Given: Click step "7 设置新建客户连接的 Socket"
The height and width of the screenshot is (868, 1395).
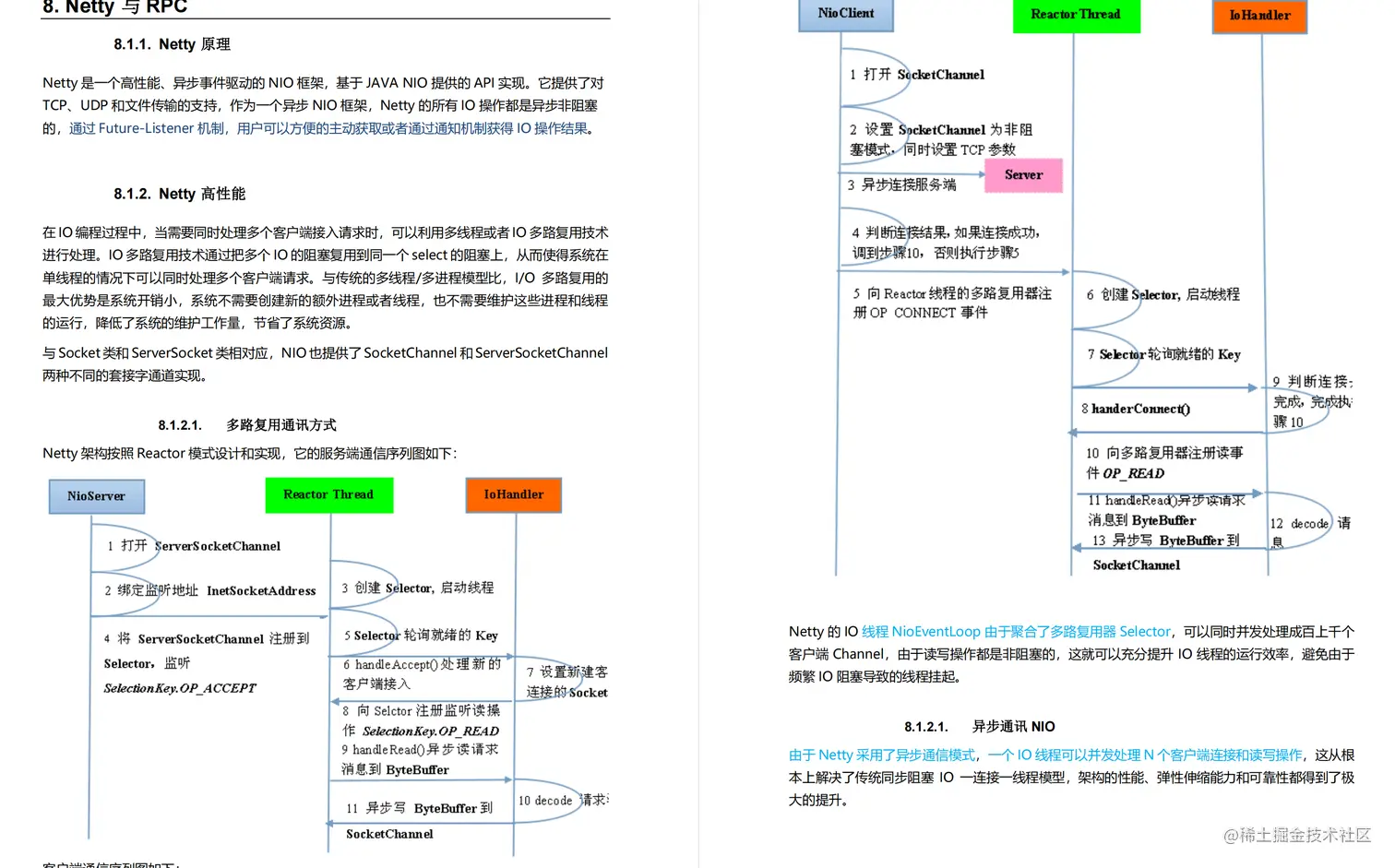Looking at the screenshot, I should click(x=567, y=683).
